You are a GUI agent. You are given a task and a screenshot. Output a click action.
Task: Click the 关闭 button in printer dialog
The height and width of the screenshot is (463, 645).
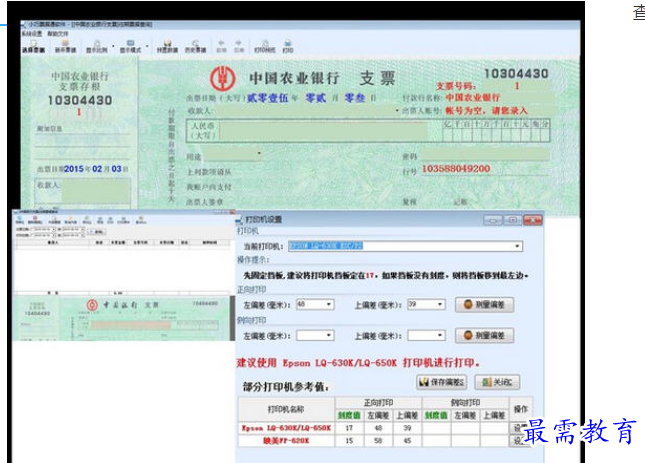point(497,382)
